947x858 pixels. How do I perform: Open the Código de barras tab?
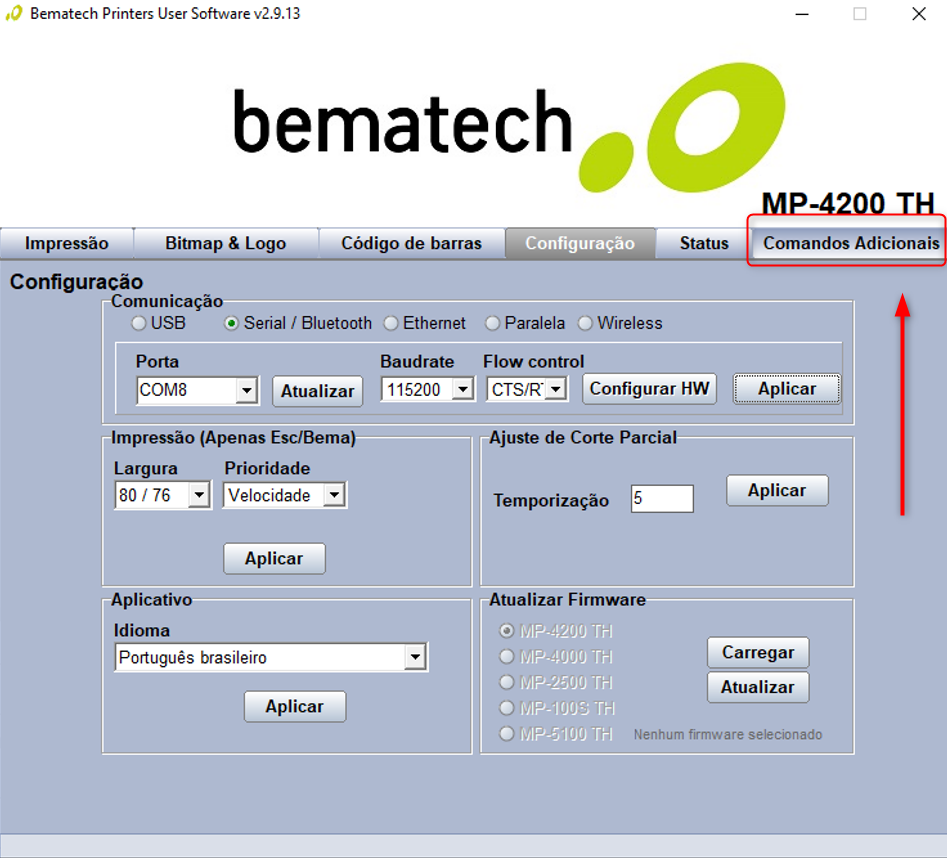coord(411,243)
